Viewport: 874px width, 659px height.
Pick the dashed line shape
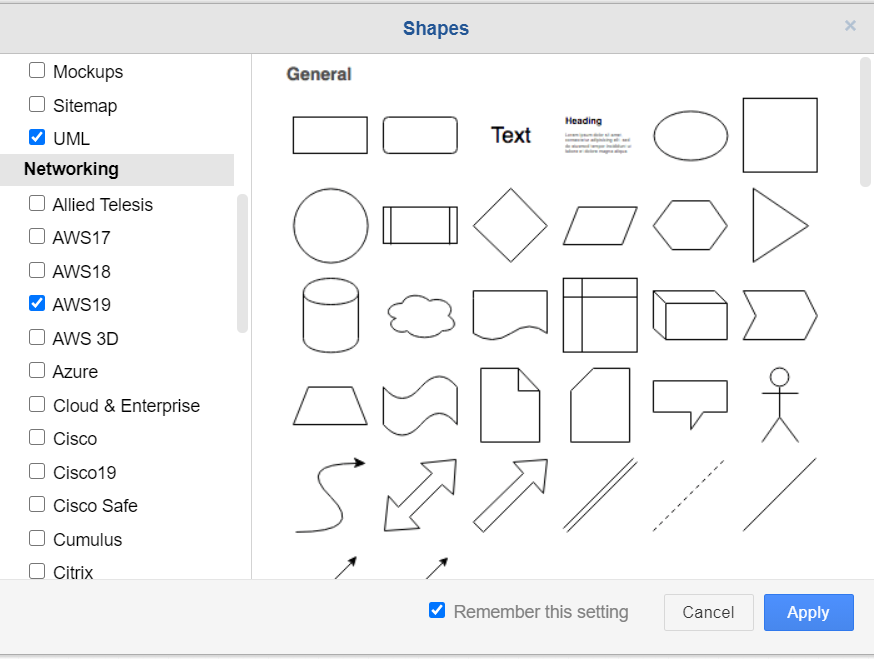click(x=690, y=495)
